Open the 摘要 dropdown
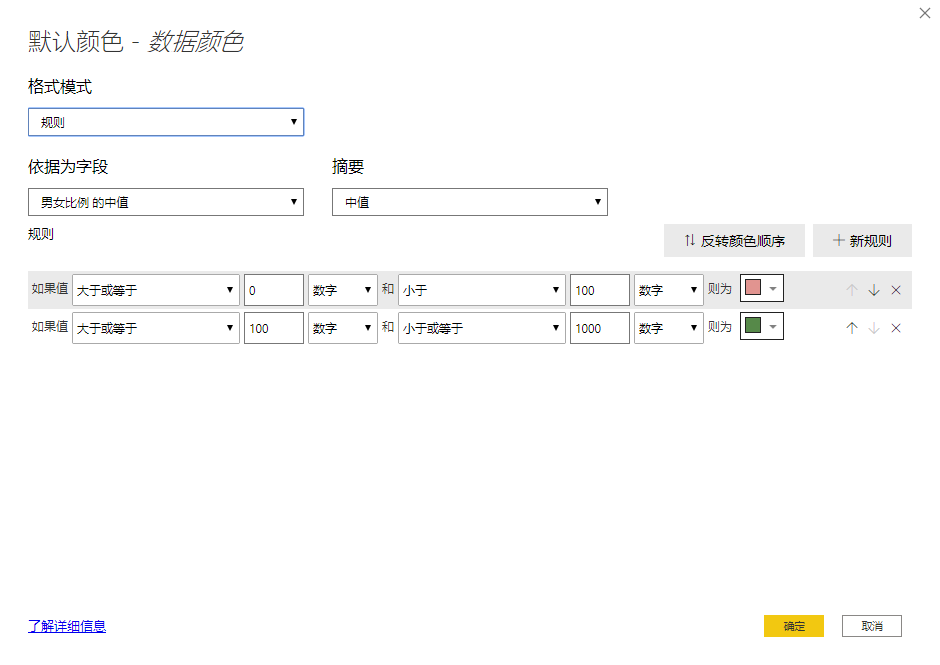 pyautogui.click(x=470, y=202)
